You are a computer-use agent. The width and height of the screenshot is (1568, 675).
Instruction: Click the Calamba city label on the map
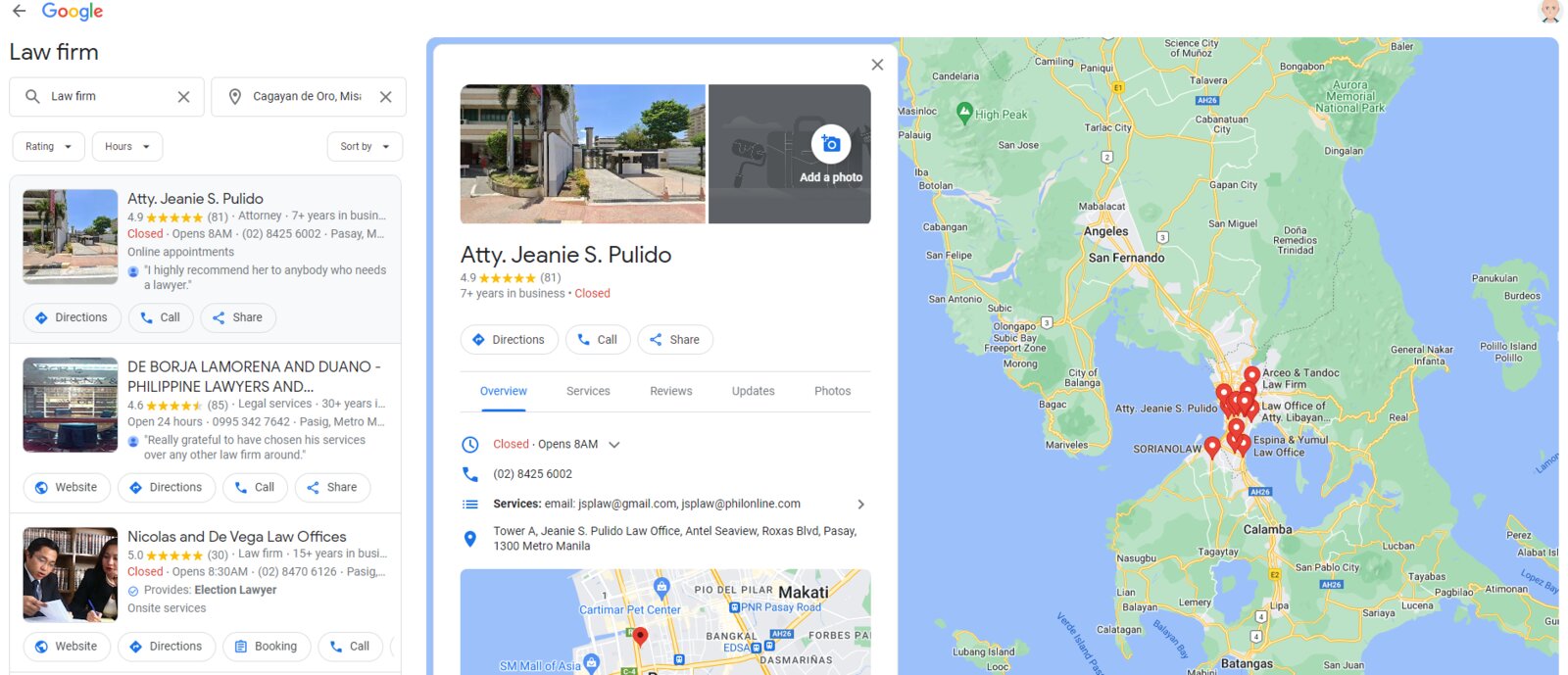pos(1268,530)
